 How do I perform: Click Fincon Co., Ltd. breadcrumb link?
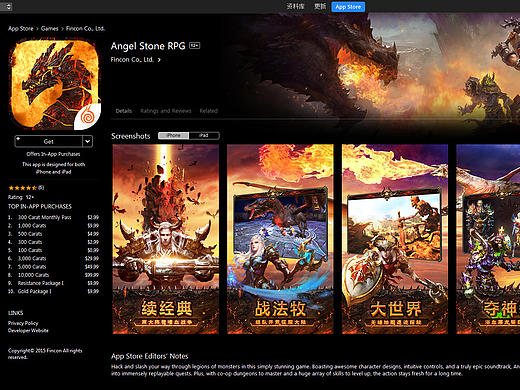click(x=85, y=28)
